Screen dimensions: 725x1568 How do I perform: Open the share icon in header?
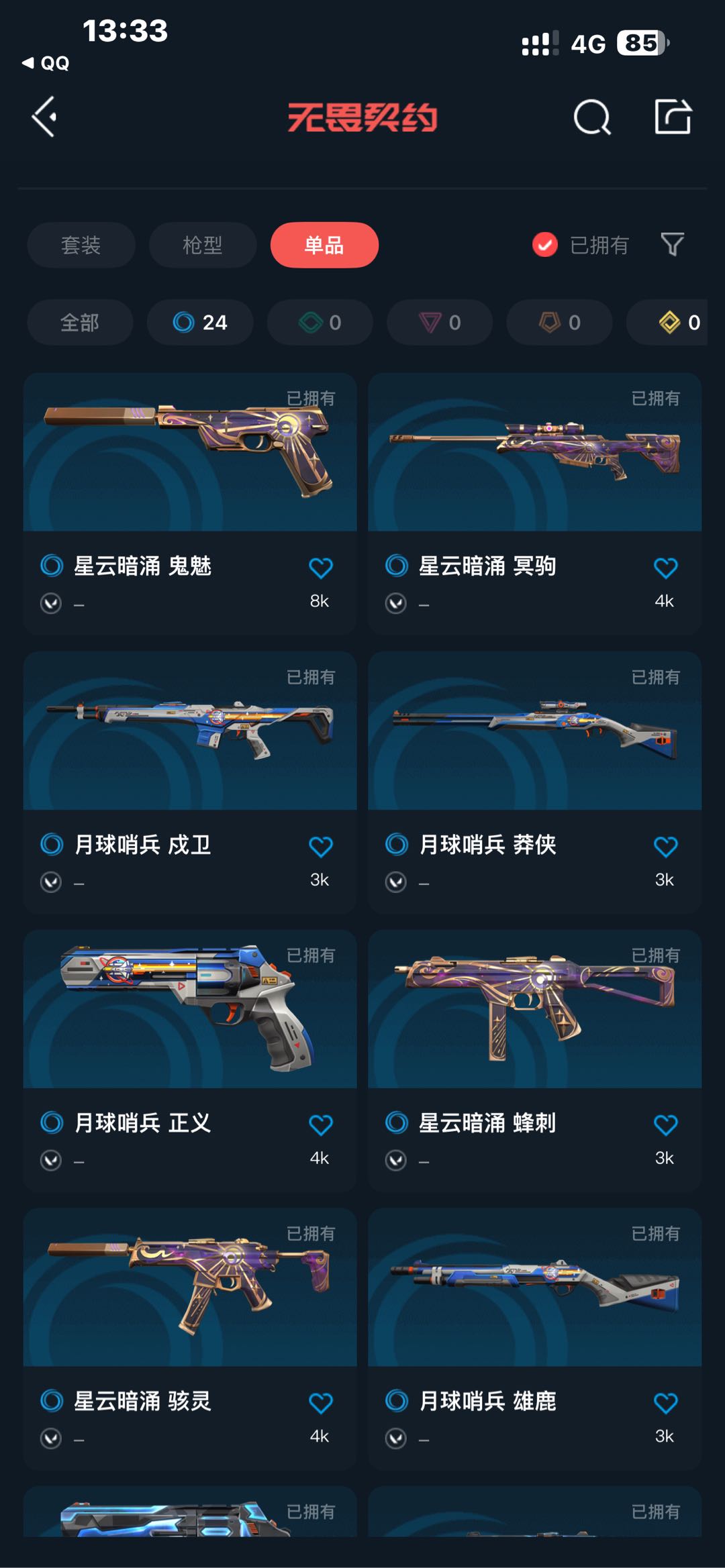(673, 117)
